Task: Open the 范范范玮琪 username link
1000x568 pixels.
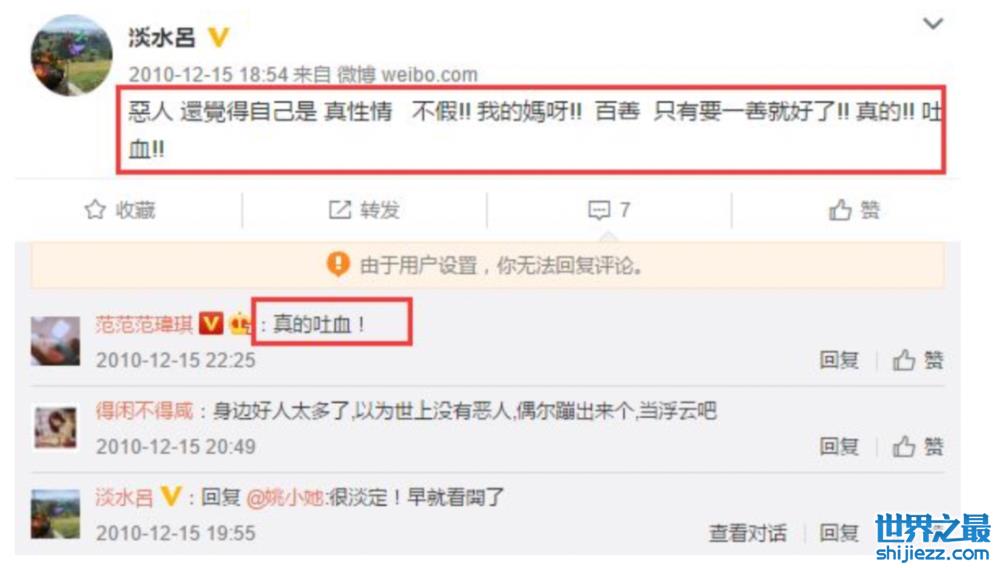Action: [144, 324]
